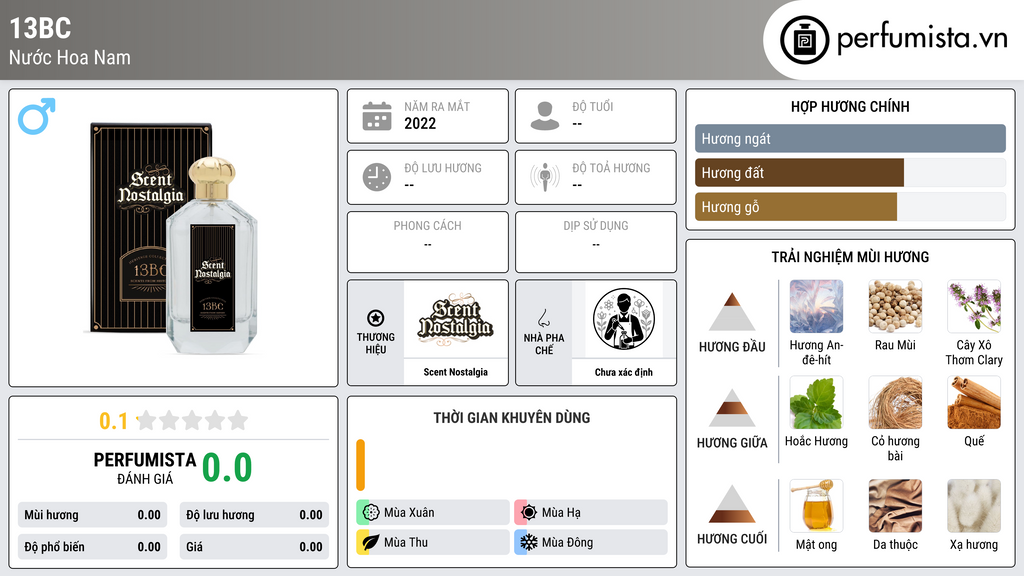Image resolution: width=1024 pixels, height=576 pixels.
Task: Select the Quế cinnamon note image
Action: pos(974,402)
